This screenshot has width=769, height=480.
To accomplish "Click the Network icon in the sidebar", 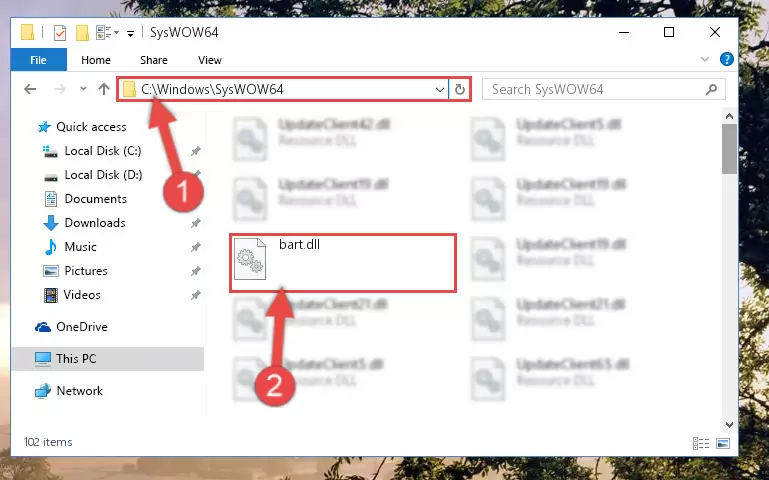I will 43,391.
